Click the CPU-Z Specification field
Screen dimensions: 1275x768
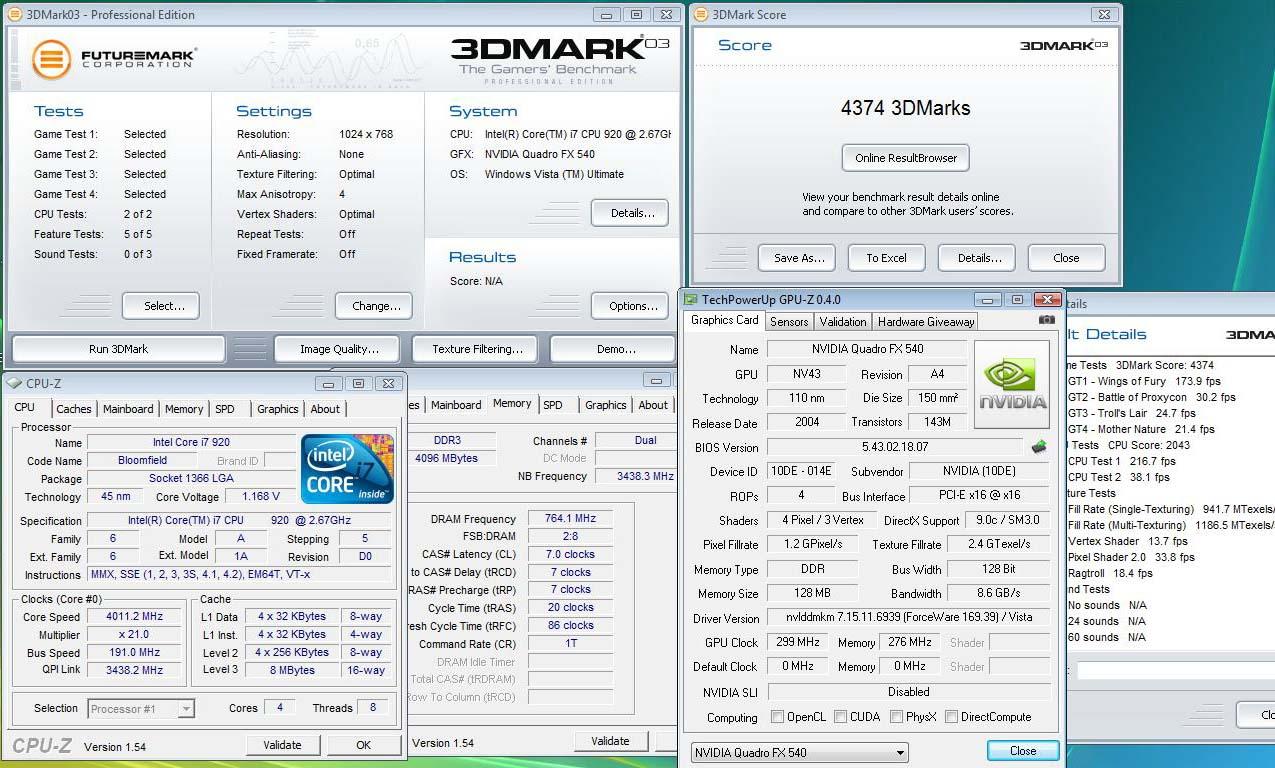240,520
